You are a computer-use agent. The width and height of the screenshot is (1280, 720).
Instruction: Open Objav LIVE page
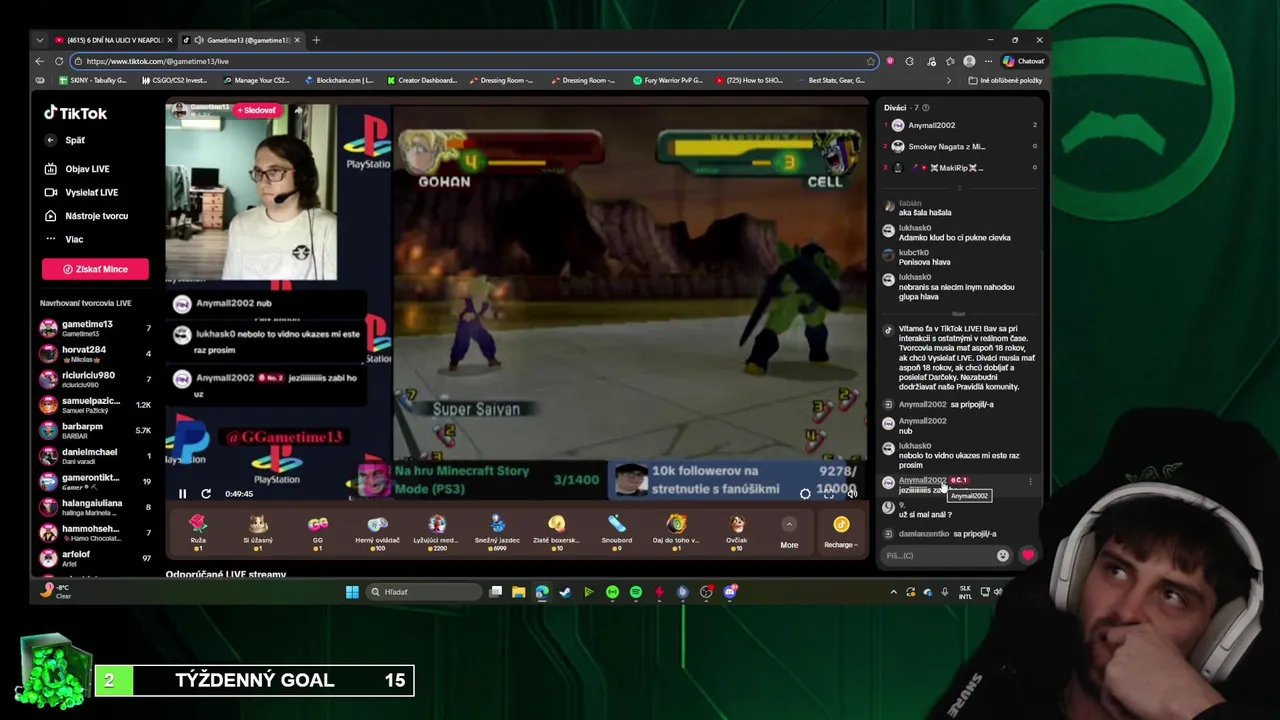[78, 169]
